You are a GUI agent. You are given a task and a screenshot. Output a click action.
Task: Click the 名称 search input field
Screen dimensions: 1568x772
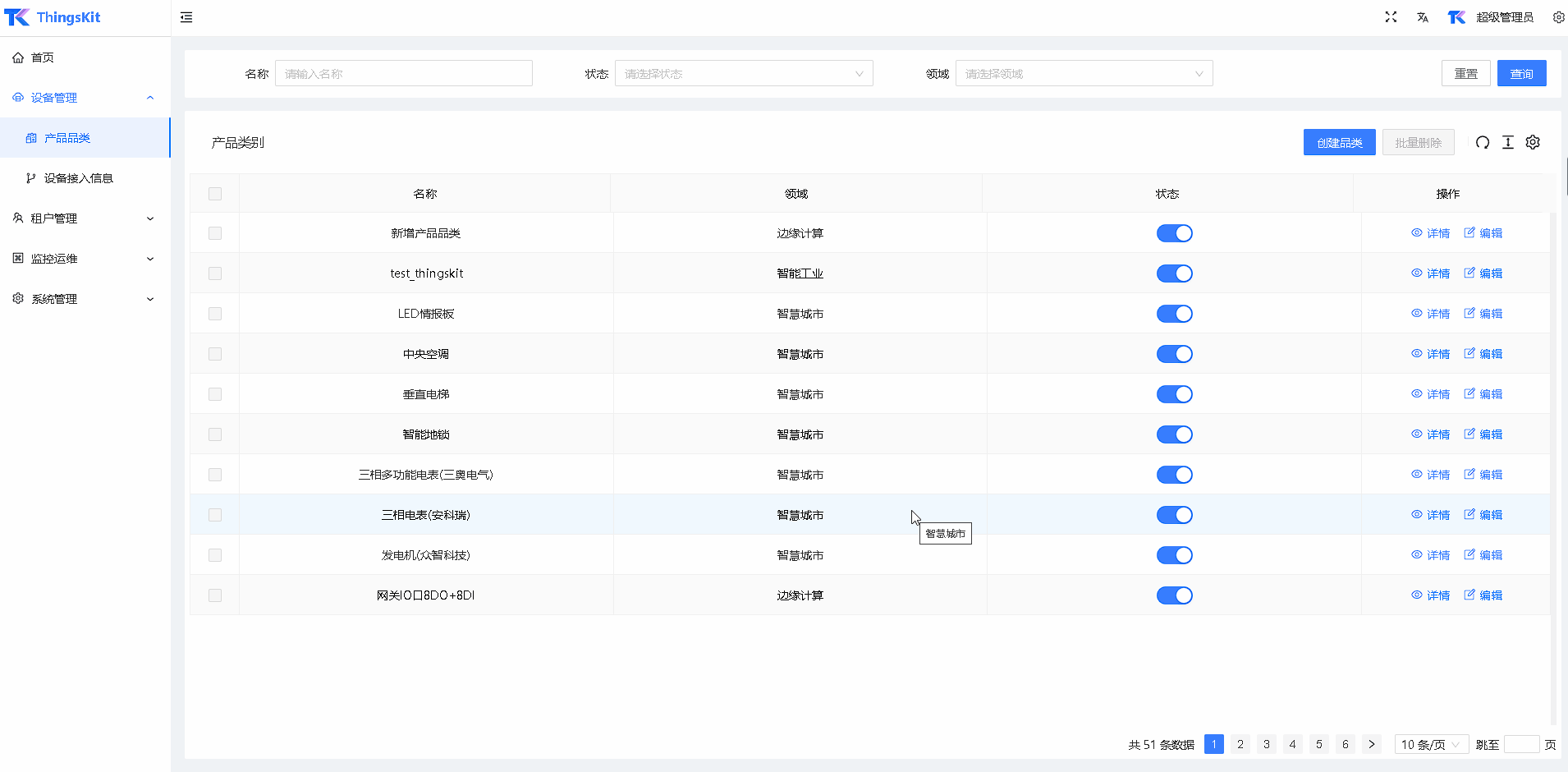[x=403, y=74]
